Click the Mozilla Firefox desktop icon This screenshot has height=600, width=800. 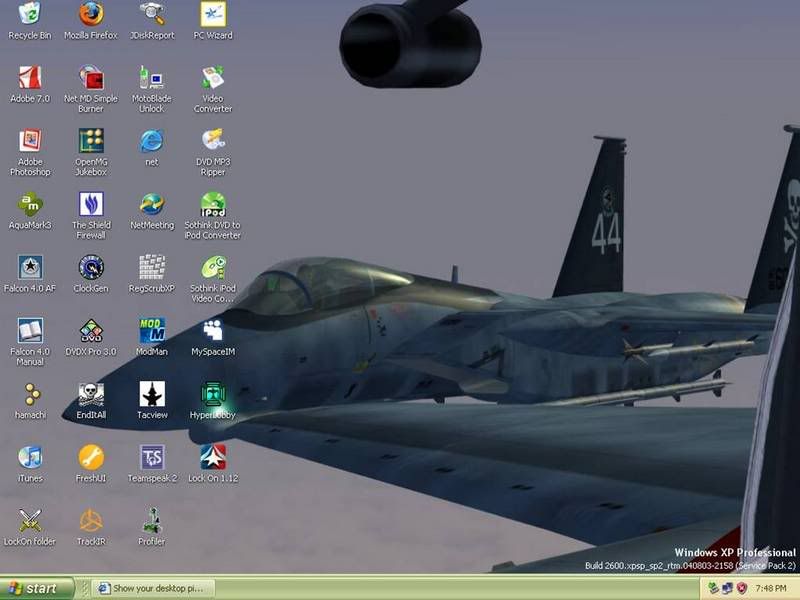click(x=91, y=15)
